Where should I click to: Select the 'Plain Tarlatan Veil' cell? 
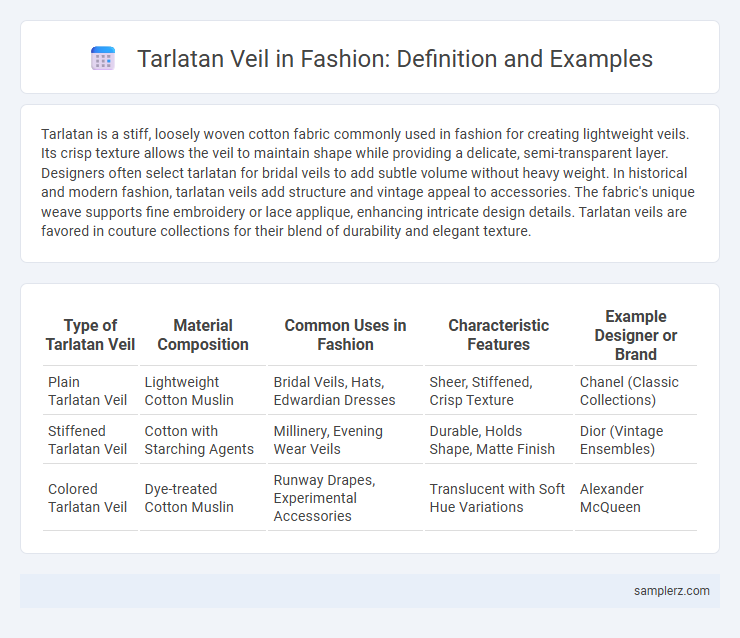point(90,391)
